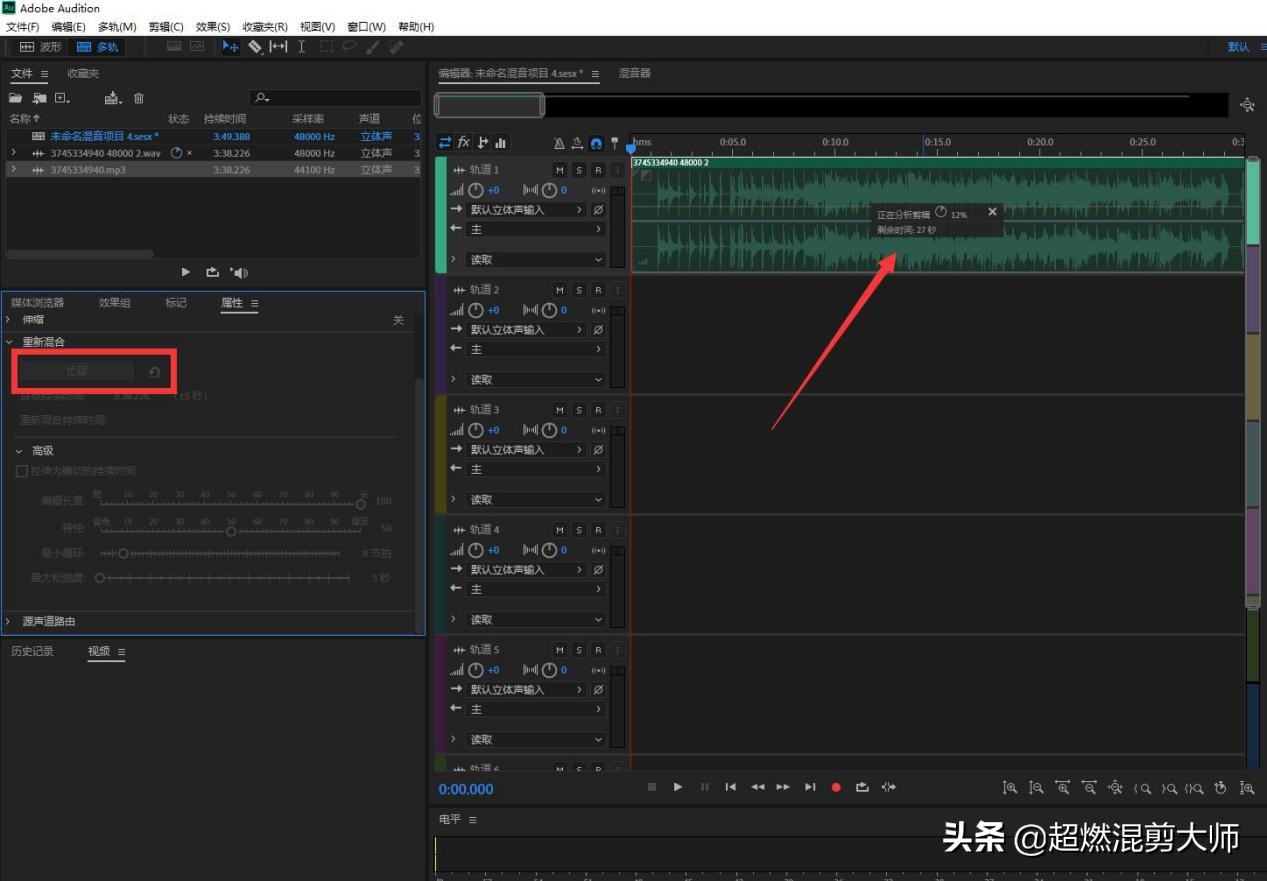Cancel clip analysis with X button

992,212
